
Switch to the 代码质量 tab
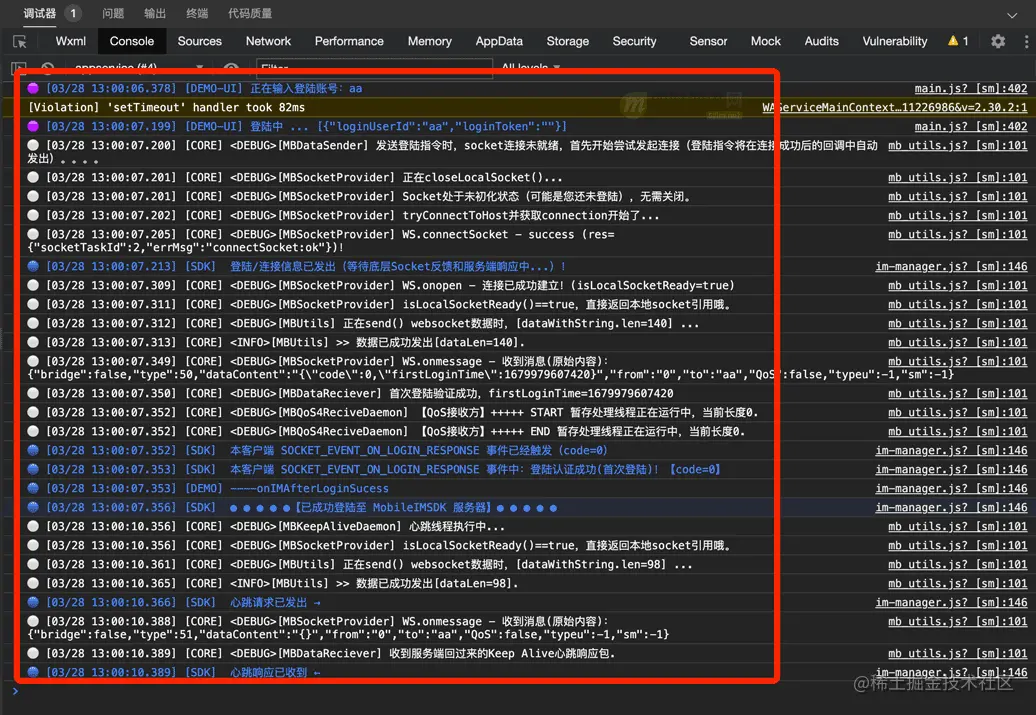click(x=250, y=13)
